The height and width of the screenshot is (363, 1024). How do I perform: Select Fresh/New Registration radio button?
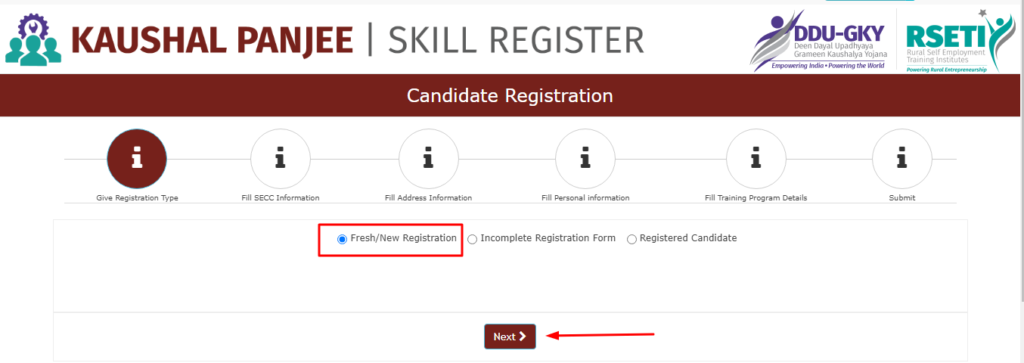pyautogui.click(x=342, y=240)
